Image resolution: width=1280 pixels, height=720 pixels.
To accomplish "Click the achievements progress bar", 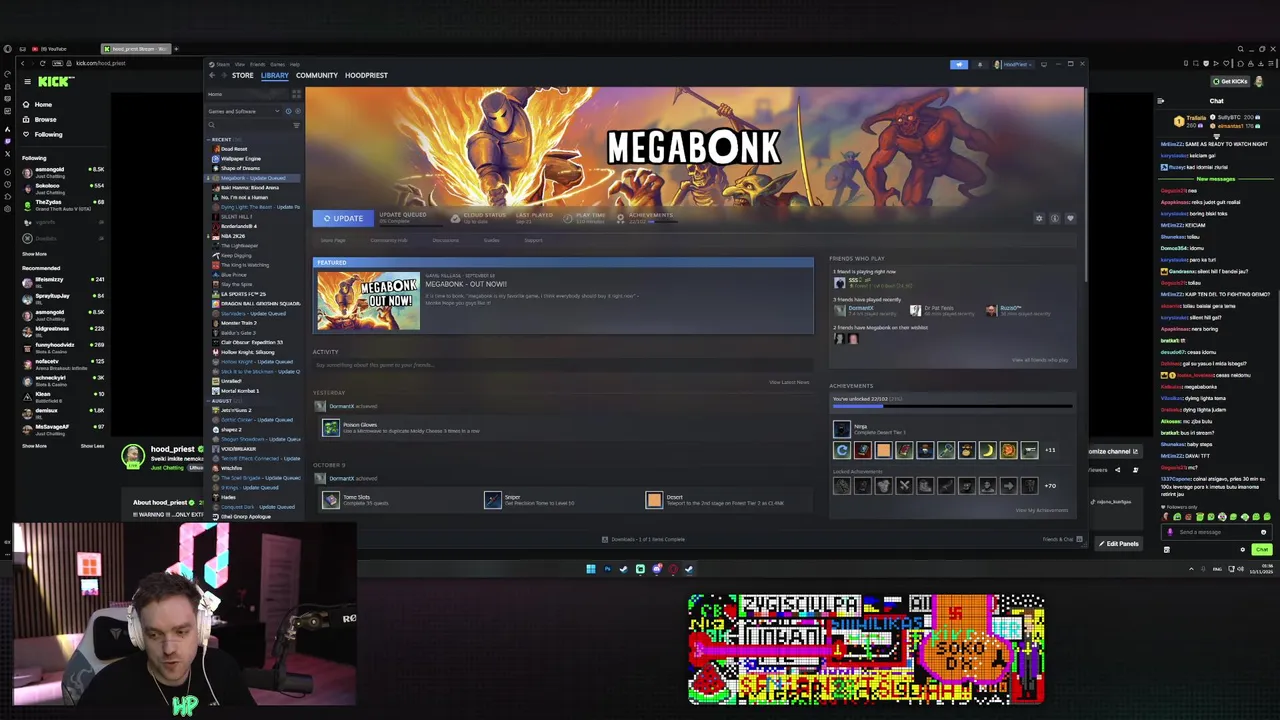I will point(952,406).
